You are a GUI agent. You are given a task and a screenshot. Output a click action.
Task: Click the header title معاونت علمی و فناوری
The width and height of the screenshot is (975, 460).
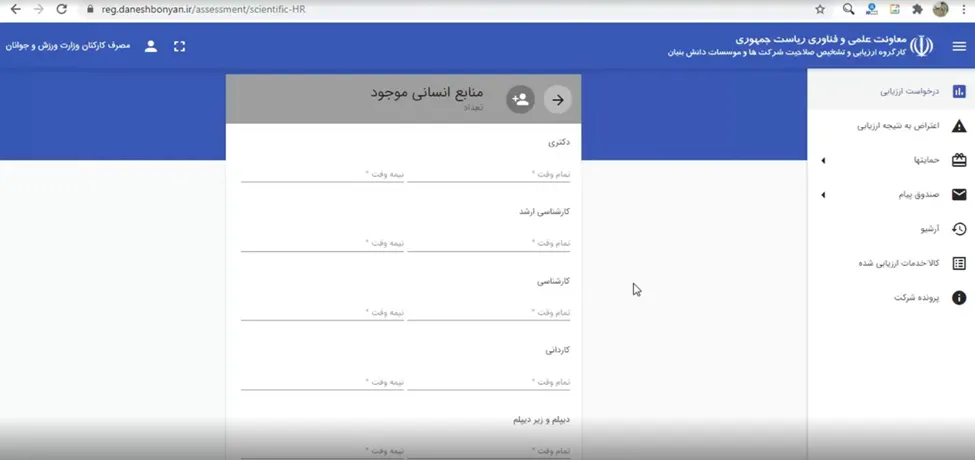pos(821,40)
